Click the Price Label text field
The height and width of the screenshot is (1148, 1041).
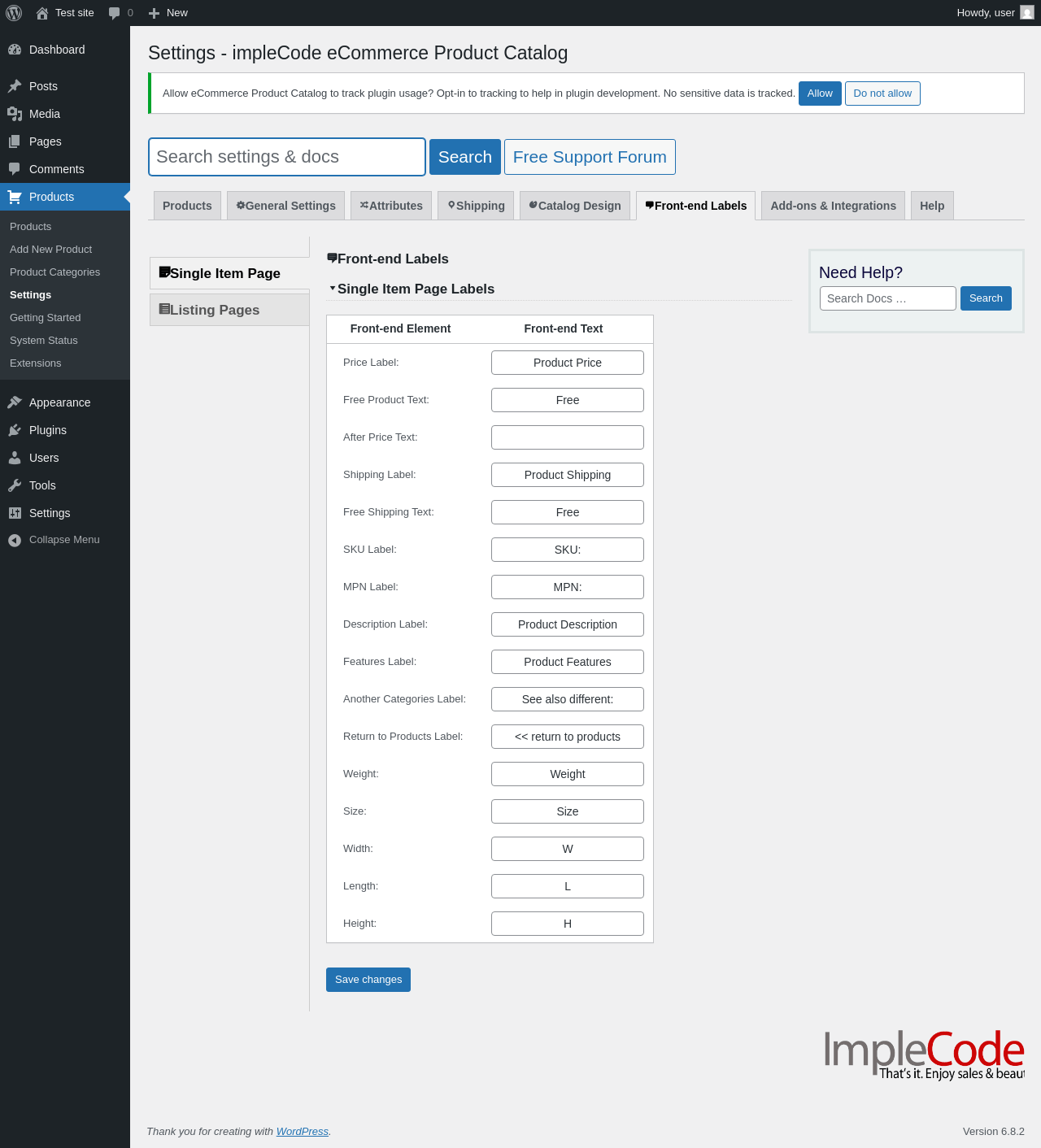click(x=568, y=363)
